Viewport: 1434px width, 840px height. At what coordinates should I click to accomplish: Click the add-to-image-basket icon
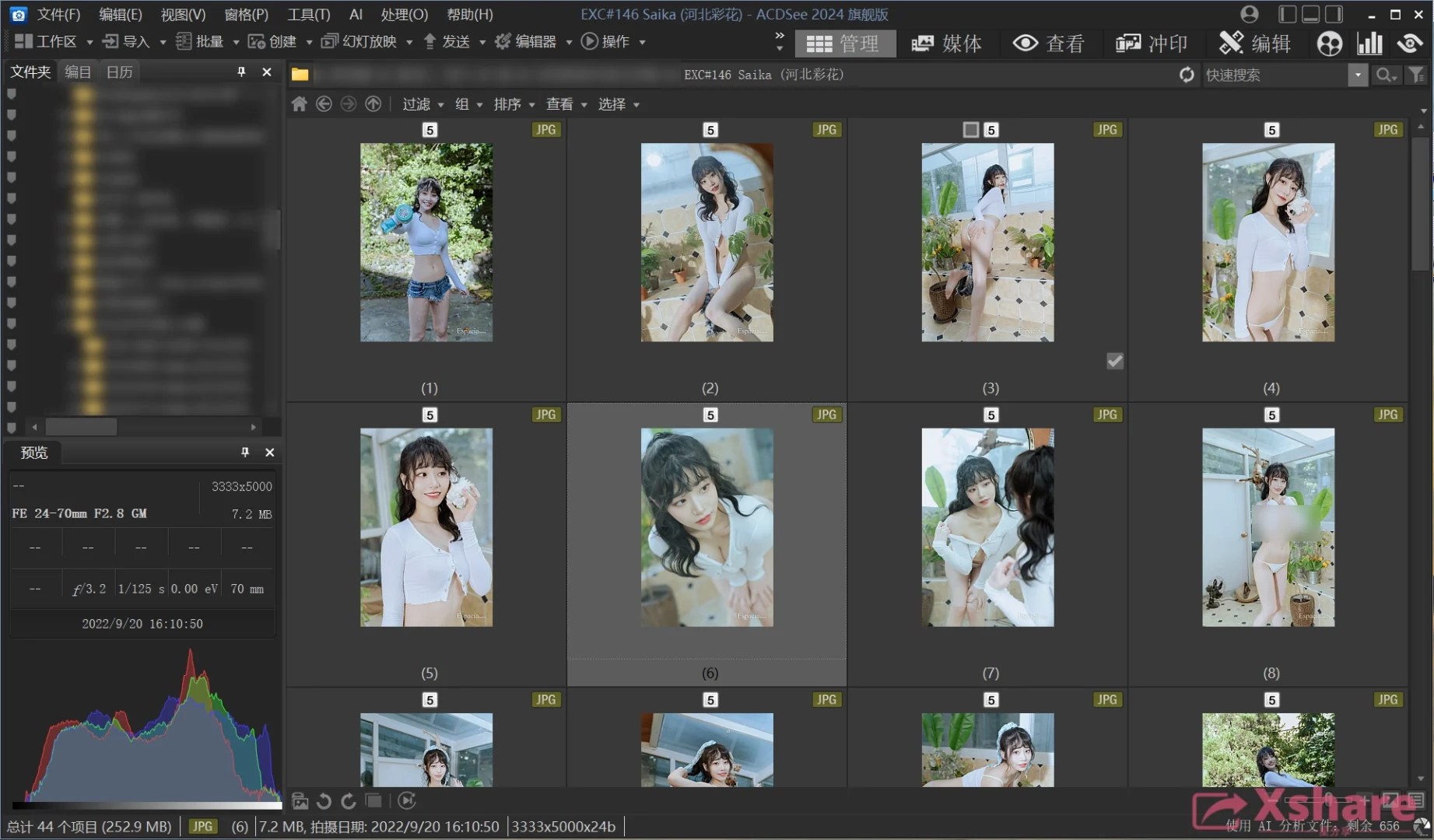300,800
